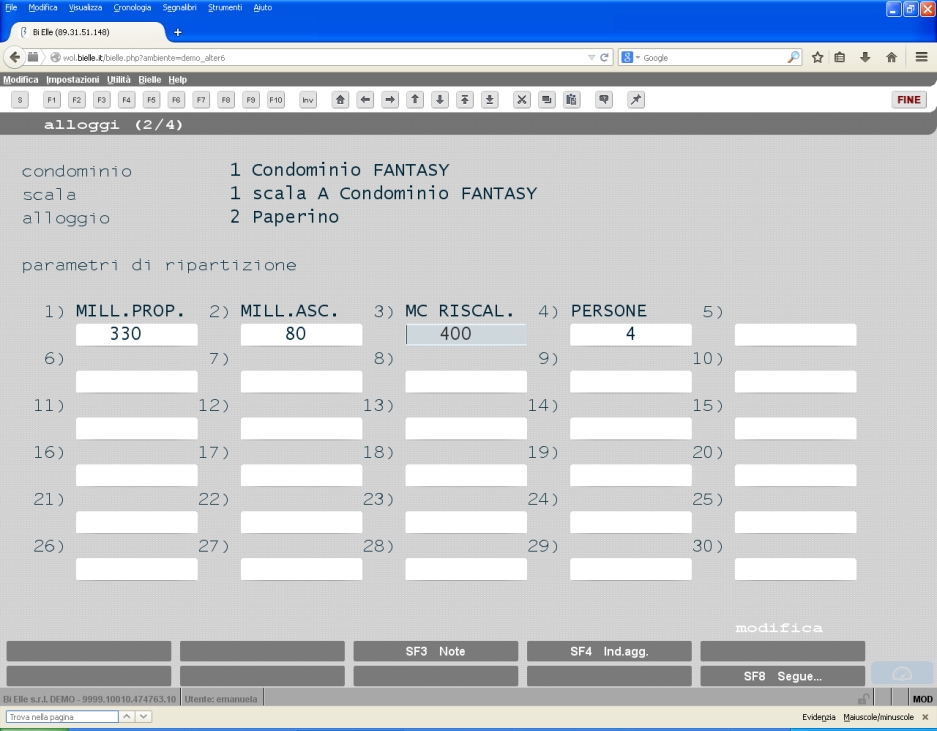Click the cut (scissors) icon
Viewport: 937px width, 731px height.
click(x=522, y=100)
